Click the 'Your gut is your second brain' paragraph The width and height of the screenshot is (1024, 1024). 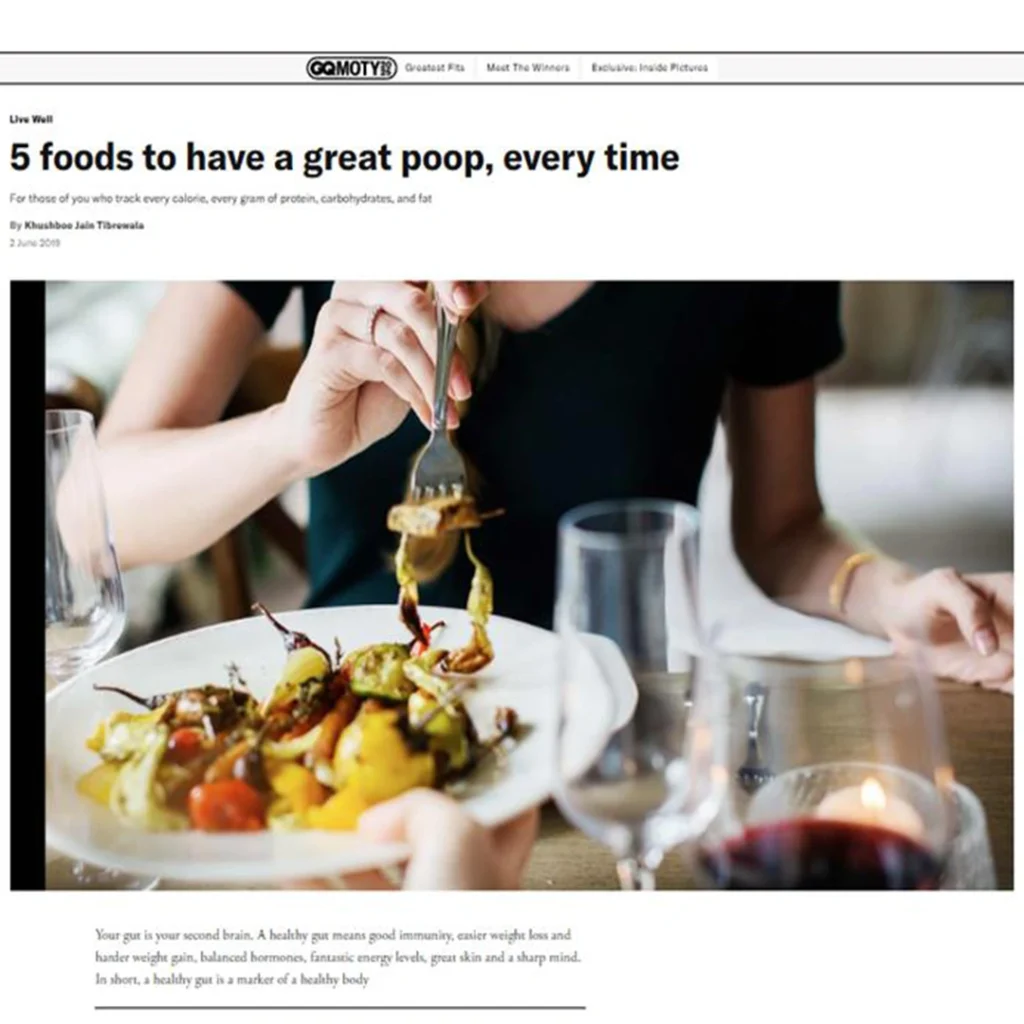(x=338, y=957)
